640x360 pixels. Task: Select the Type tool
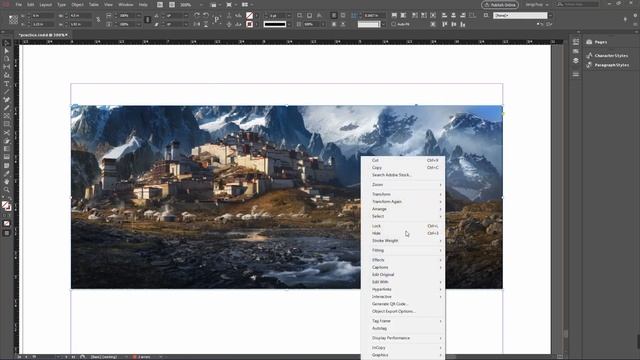[7, 84]
